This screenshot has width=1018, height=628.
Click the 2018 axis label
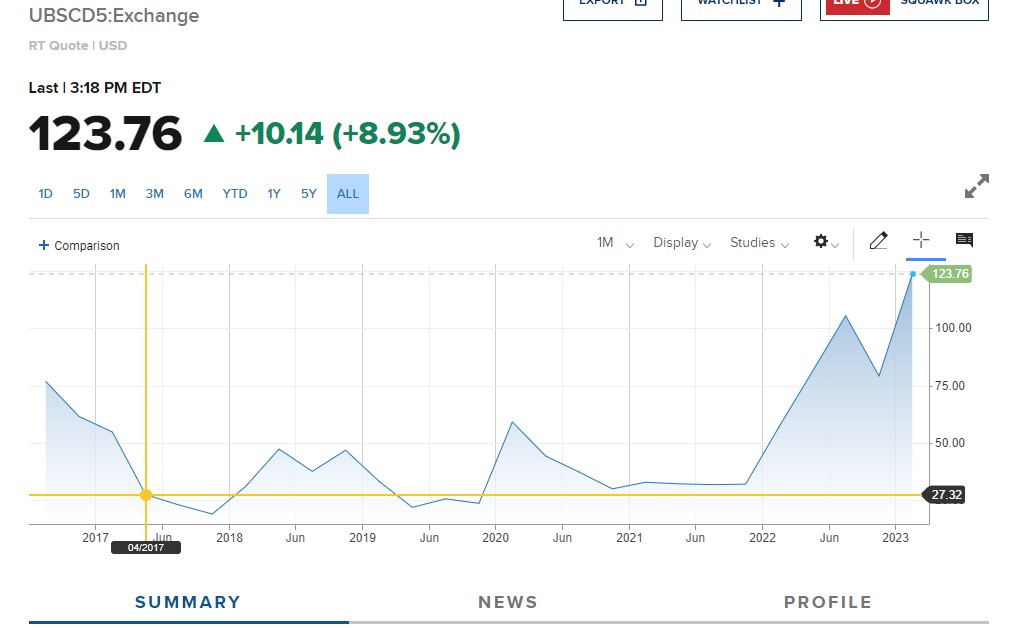pos(229,538)
